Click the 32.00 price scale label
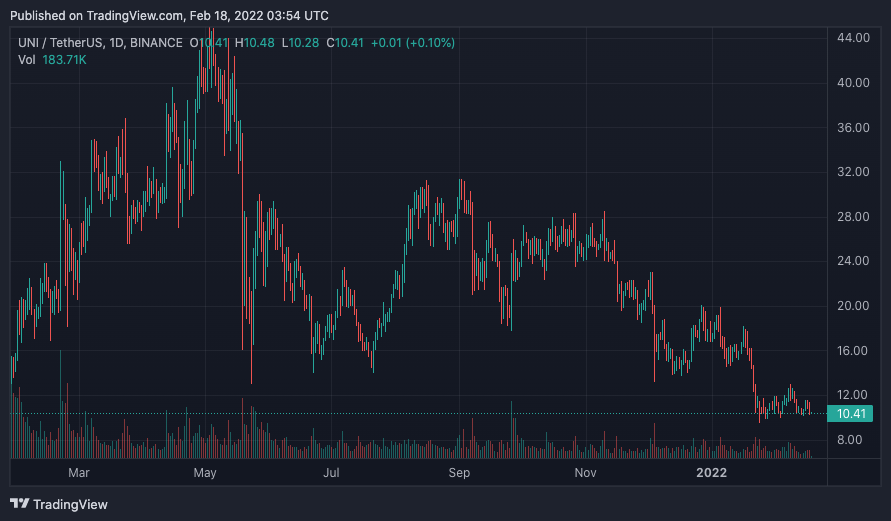891x521 pixels. point(853,172)
